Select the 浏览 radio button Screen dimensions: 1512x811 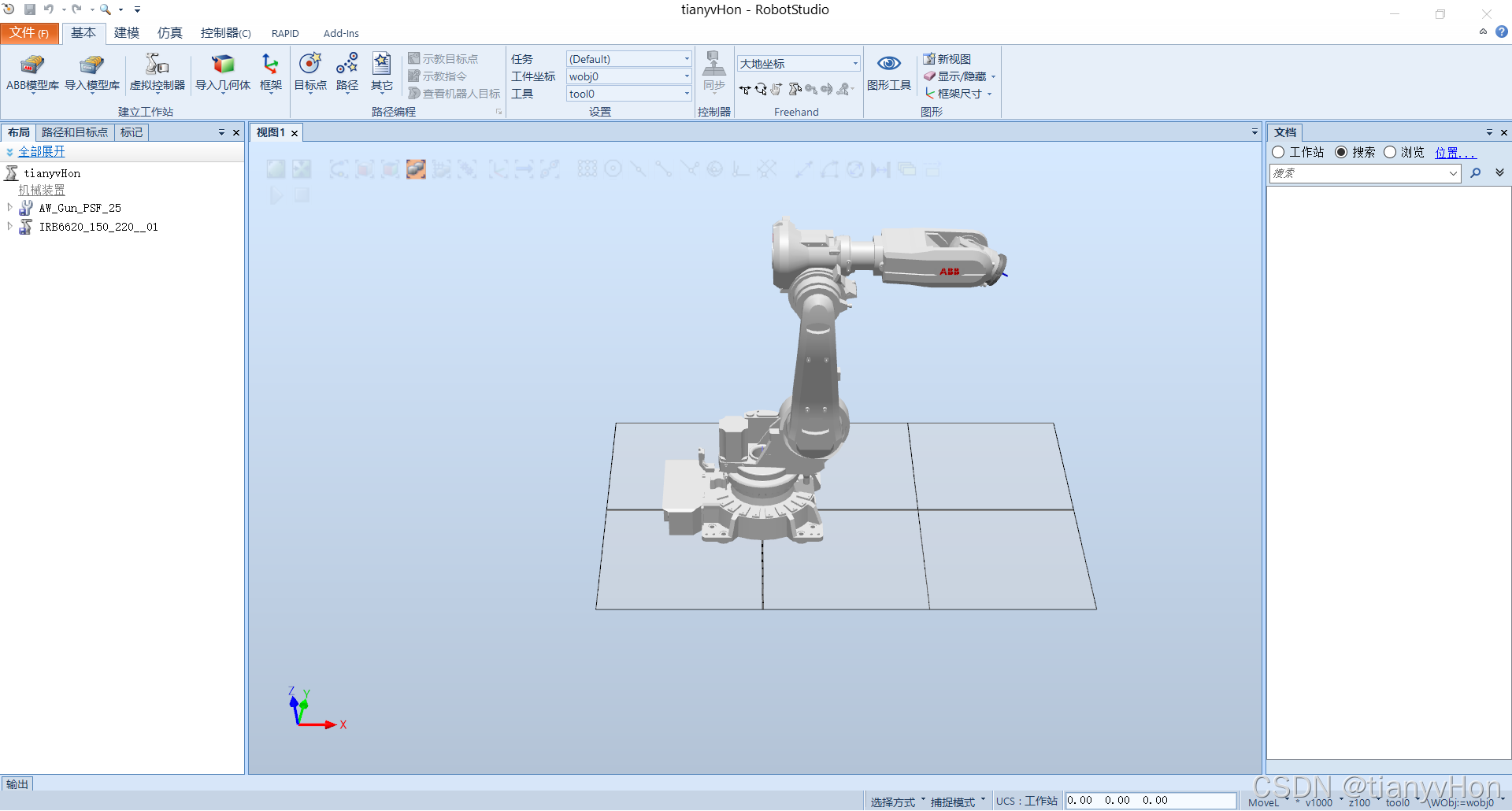pyautogui.click(x=1390, y=152)
